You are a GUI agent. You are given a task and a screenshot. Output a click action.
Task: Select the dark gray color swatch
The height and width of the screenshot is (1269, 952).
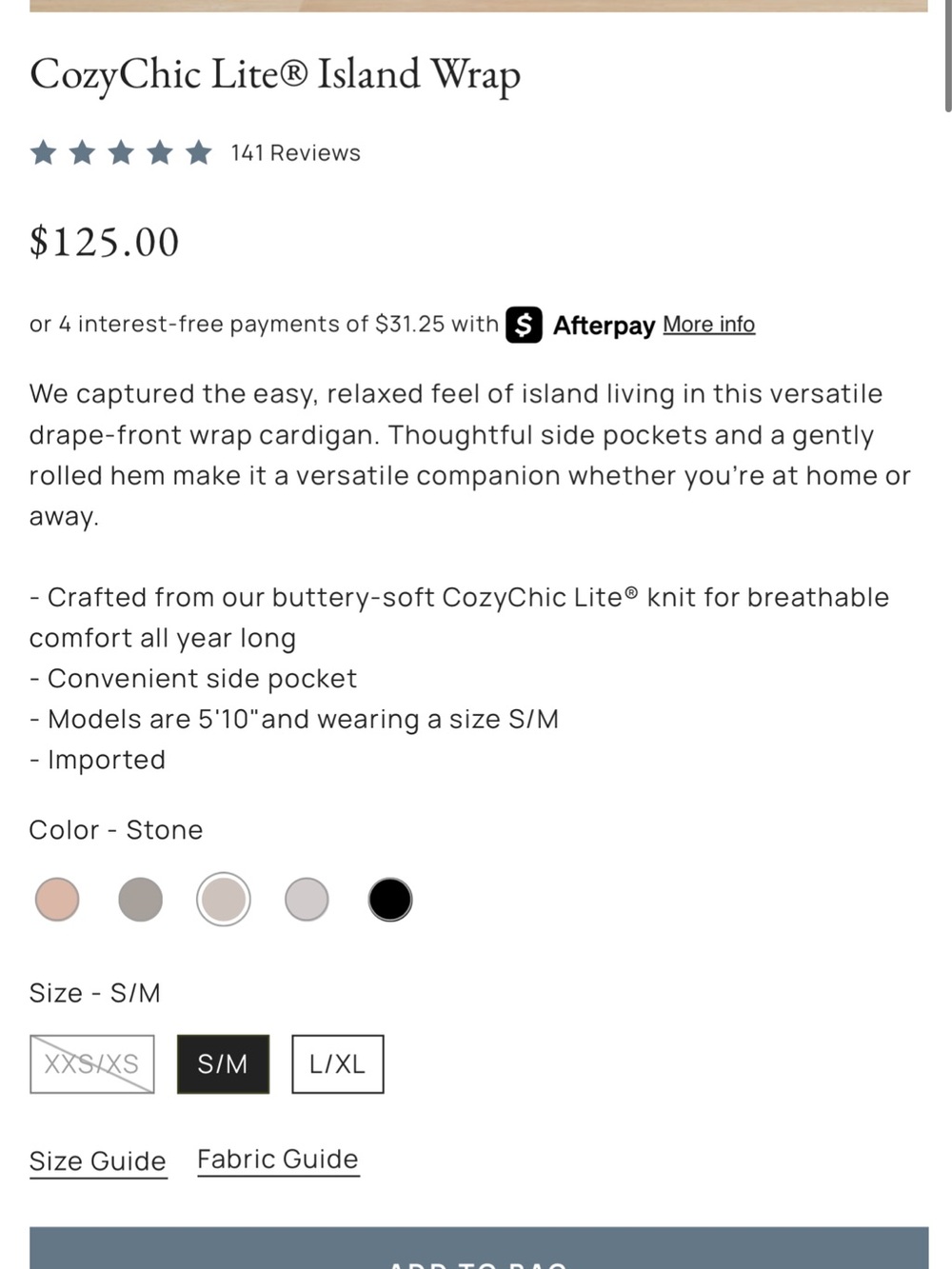(x=141, y=900)
